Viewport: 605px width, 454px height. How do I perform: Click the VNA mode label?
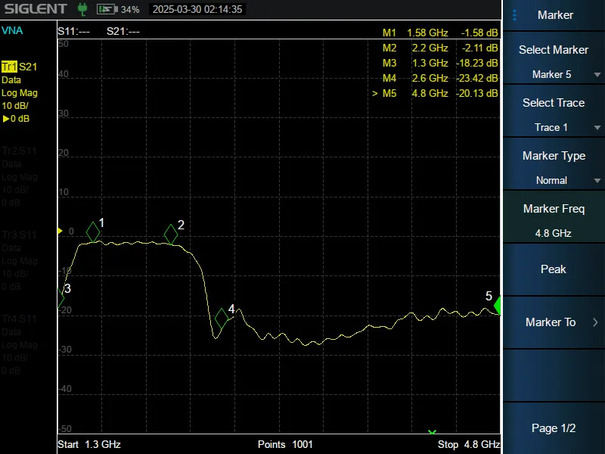coord(12,30)
